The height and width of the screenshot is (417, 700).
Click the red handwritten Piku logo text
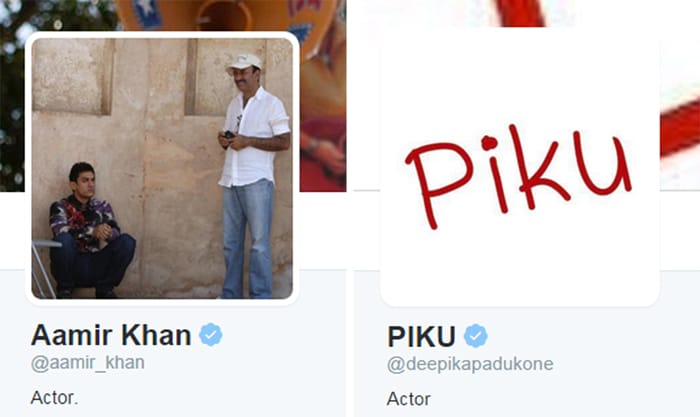point(518,176)
